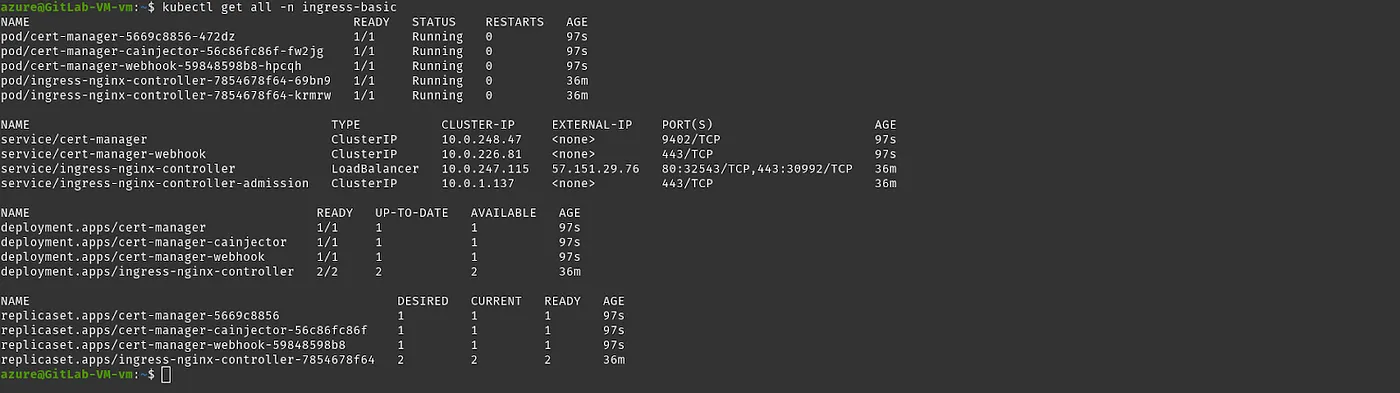Click cluster IP 10.0.226.81
This screenshot has width=1400, height=393.
pos(482,155)
